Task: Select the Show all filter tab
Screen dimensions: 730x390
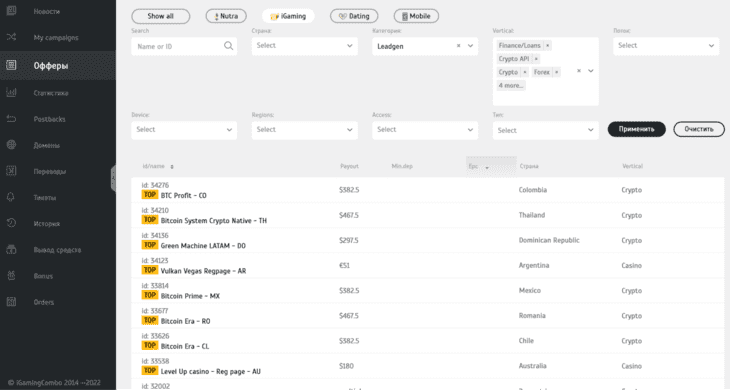Action: (161, 16)
